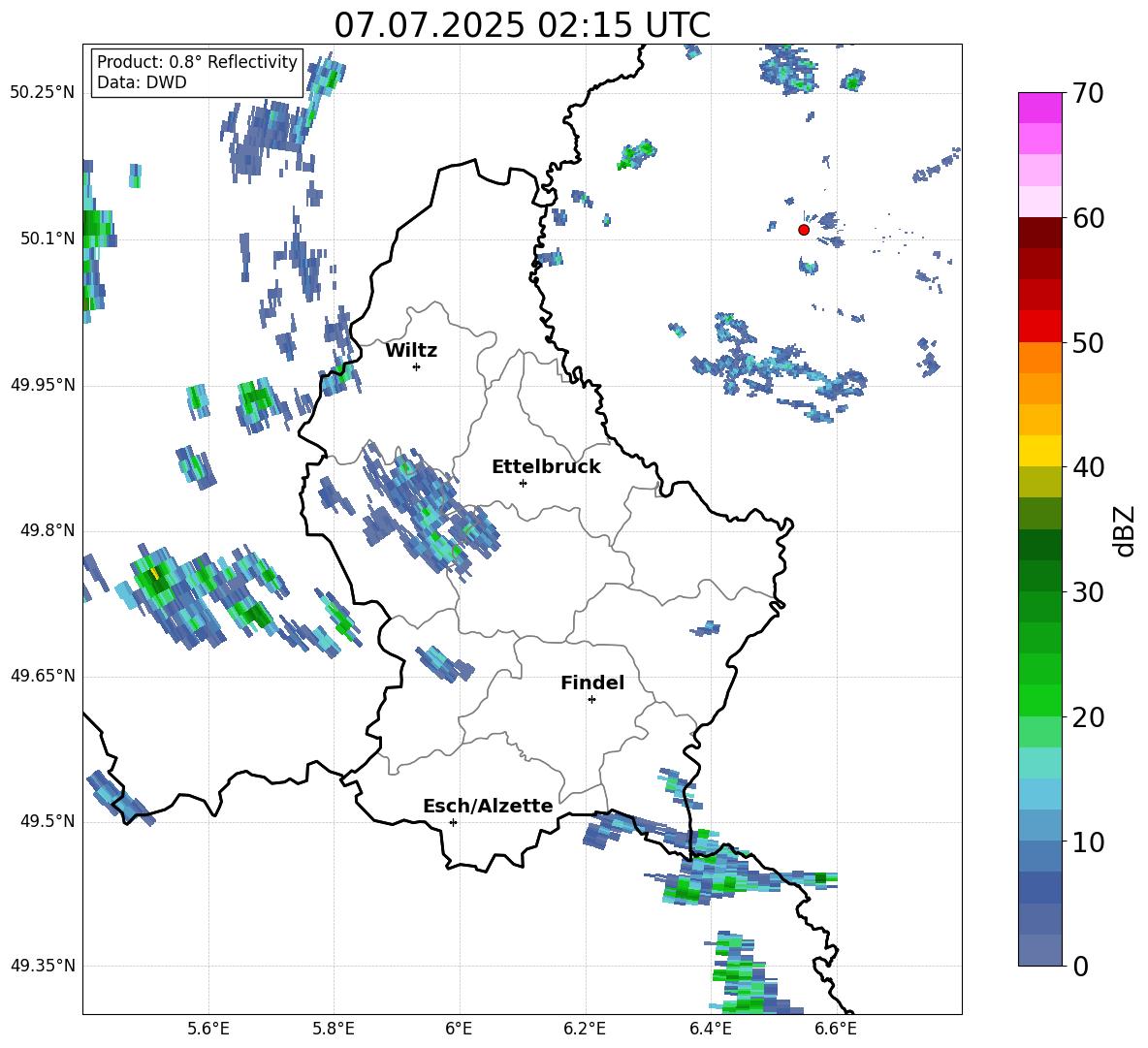Click the 49.65°N latitude label
This screenshot has width=1148, height=1048.
pyautogui.click(x=43, y=676)
